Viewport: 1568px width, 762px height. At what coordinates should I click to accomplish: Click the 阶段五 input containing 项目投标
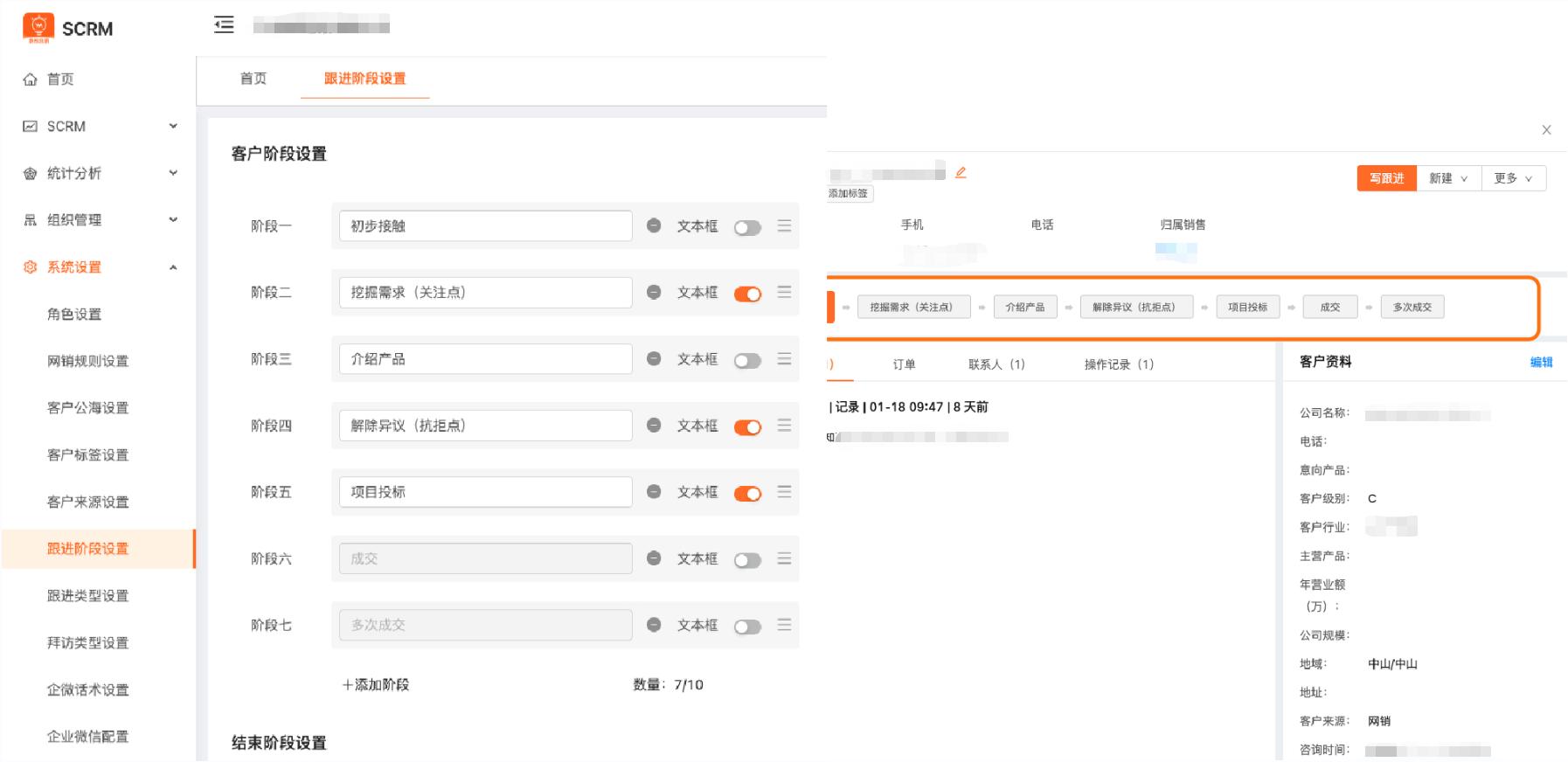click(486, 492)
